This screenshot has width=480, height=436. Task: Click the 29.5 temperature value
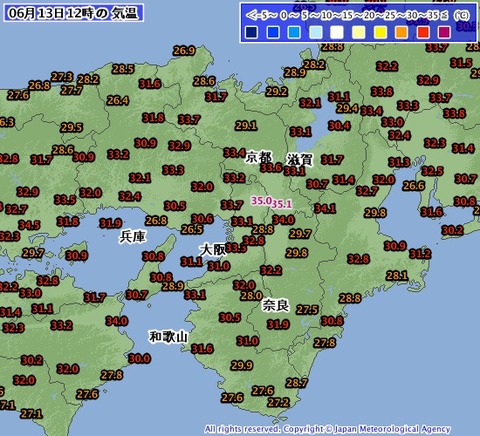pyautogui.click(x=71, y=127)
